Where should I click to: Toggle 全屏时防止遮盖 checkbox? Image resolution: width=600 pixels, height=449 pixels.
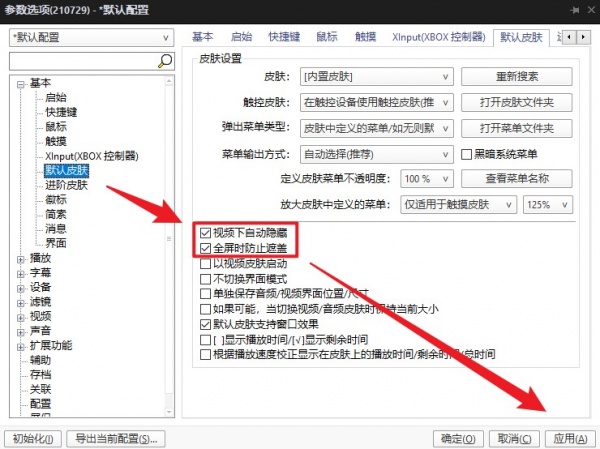tap(206, 247)
